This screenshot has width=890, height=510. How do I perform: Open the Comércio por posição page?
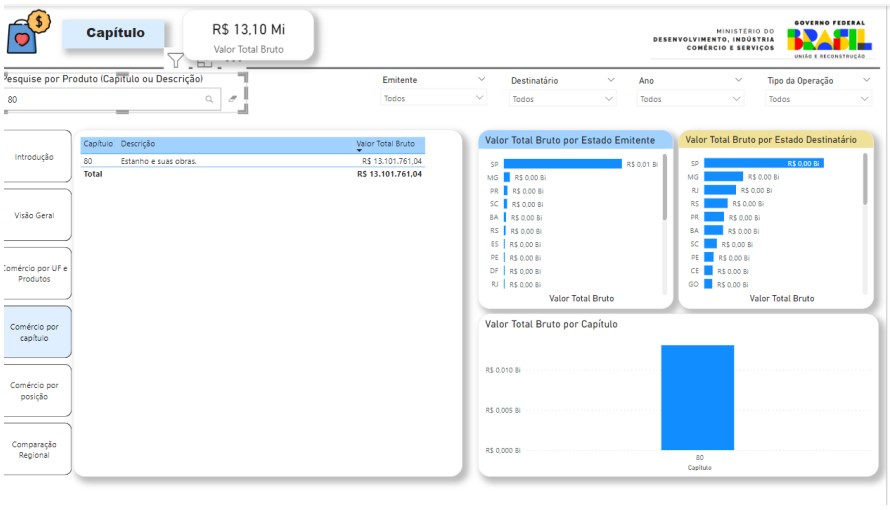click(x=36, y=390)
